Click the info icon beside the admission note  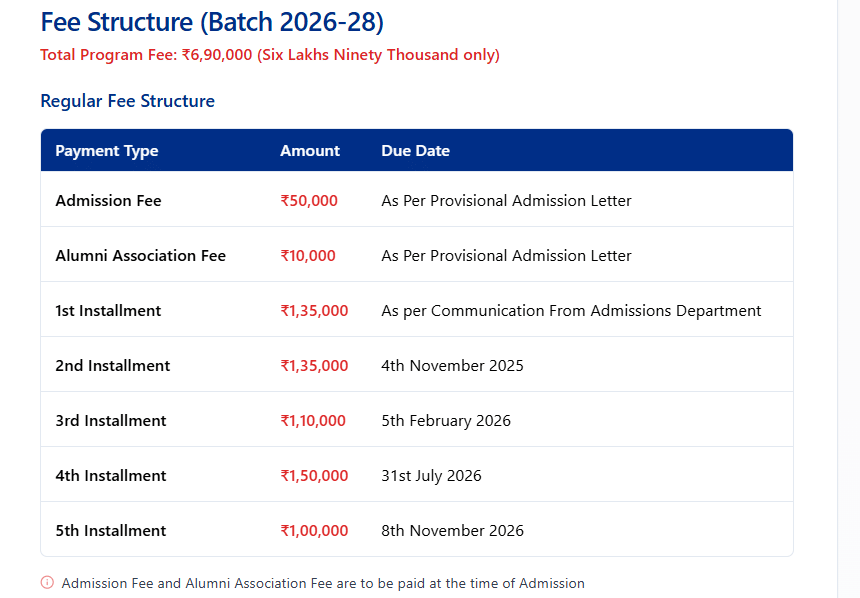point(47,583)
